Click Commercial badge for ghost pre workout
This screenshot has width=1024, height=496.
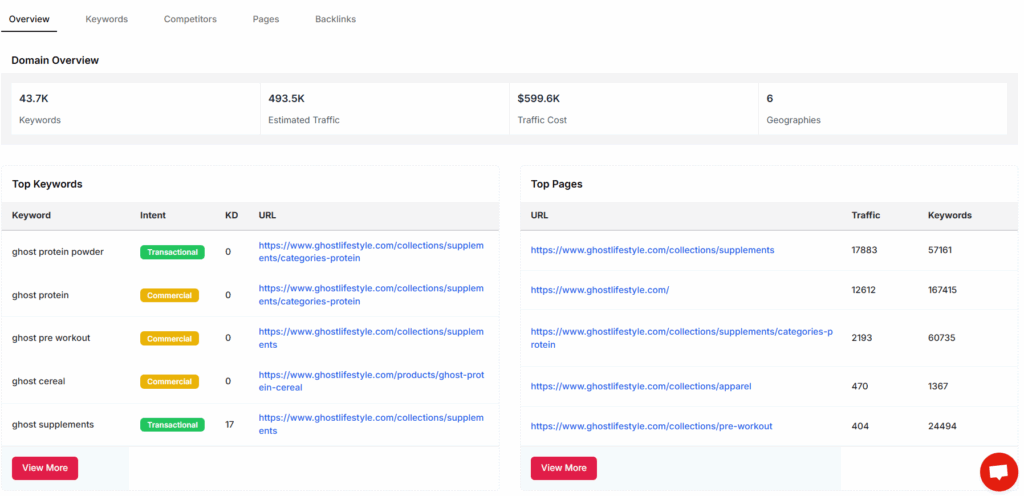[x=169, y=338]
